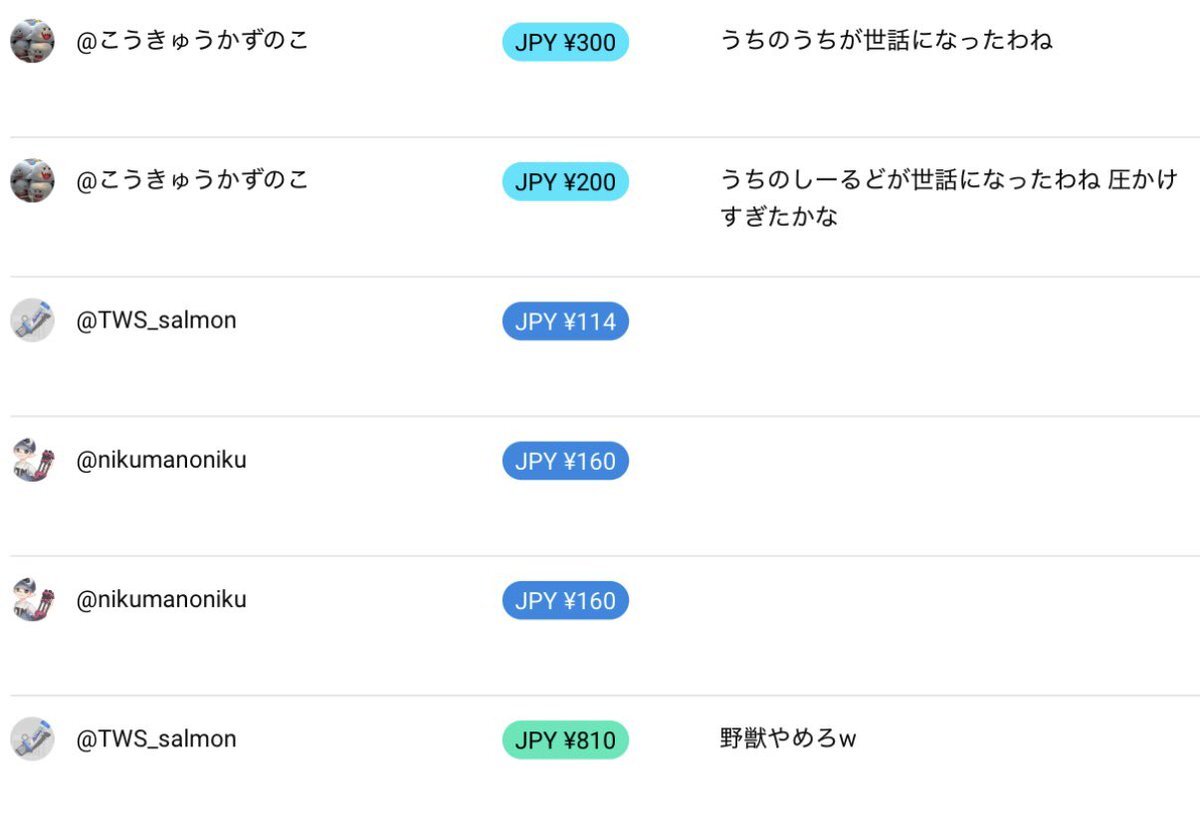The width and height of the screenshot is (1200, 816).
Task: Click the light blue JPY ¥200 badge
Action: click(565, 182)
